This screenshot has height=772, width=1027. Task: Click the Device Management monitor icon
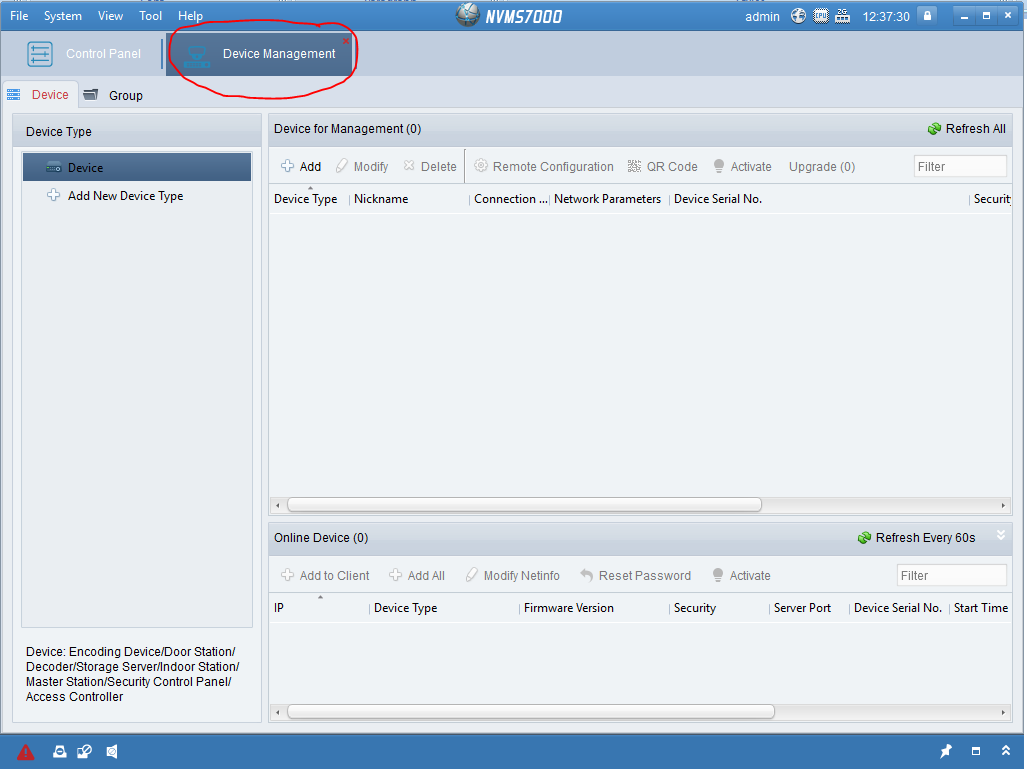(196, 56)
